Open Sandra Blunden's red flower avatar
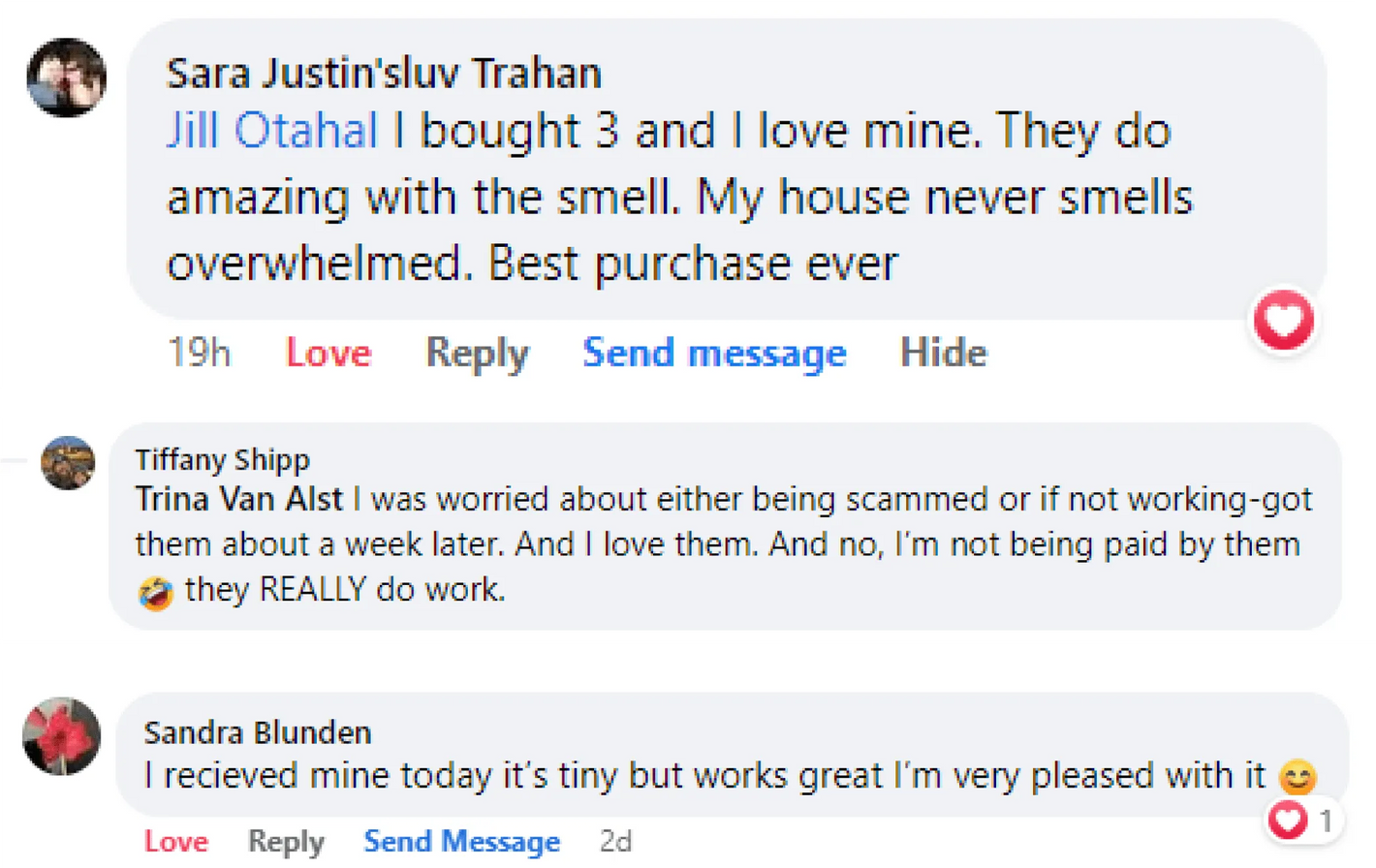 tap(62, 736)
